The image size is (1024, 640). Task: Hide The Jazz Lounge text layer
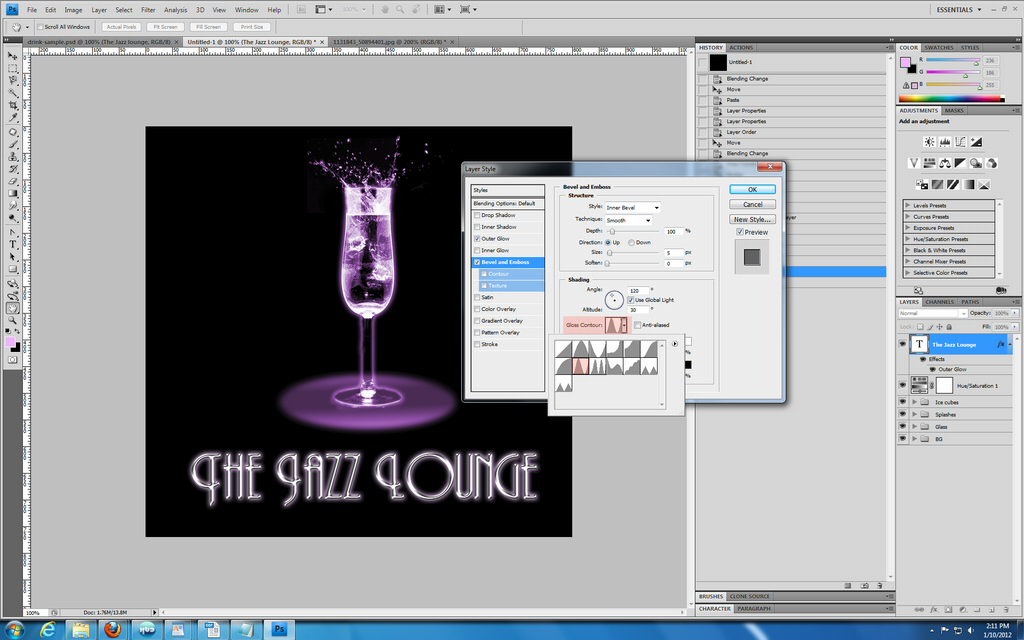point(903,344)
